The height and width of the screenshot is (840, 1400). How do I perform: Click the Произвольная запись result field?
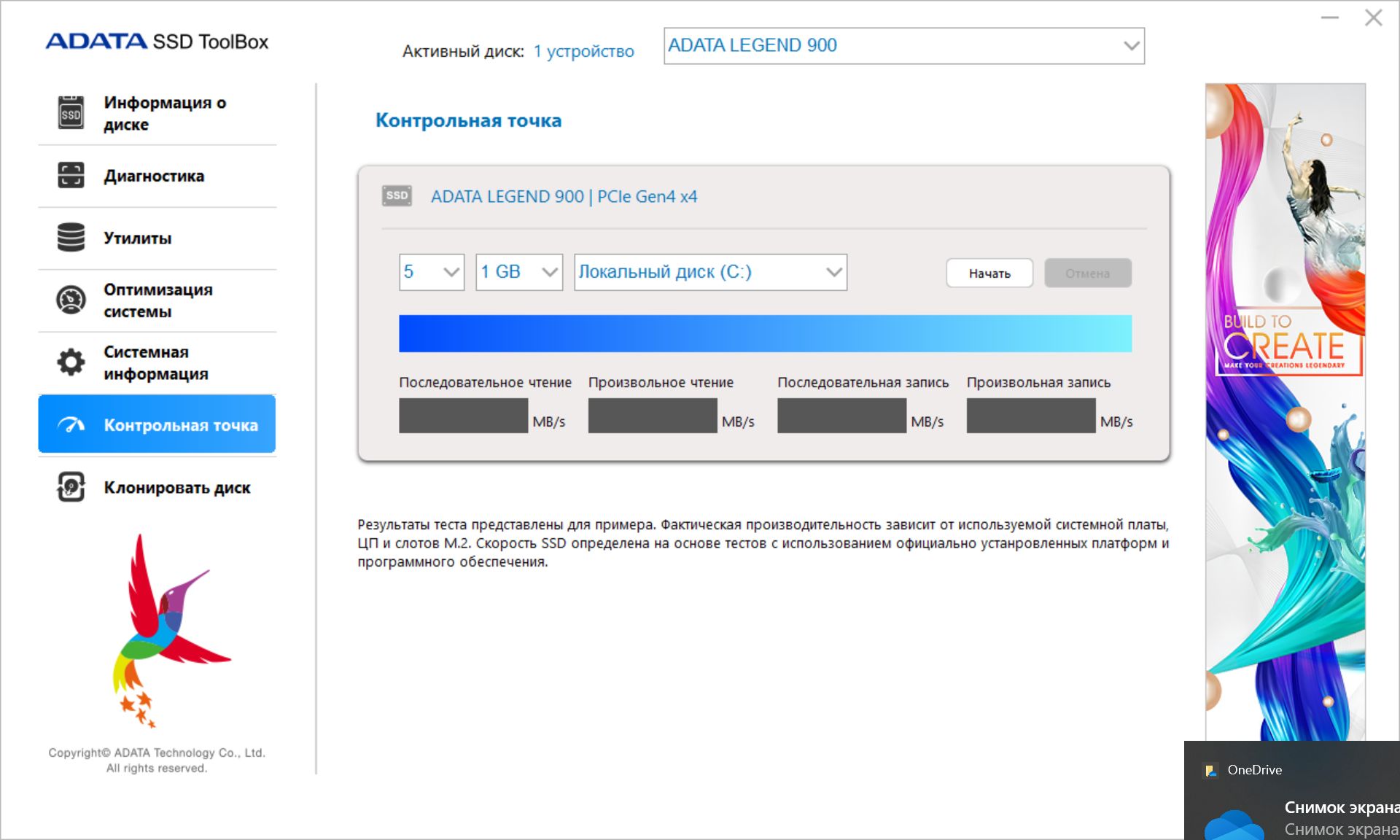click(1031, 416)
